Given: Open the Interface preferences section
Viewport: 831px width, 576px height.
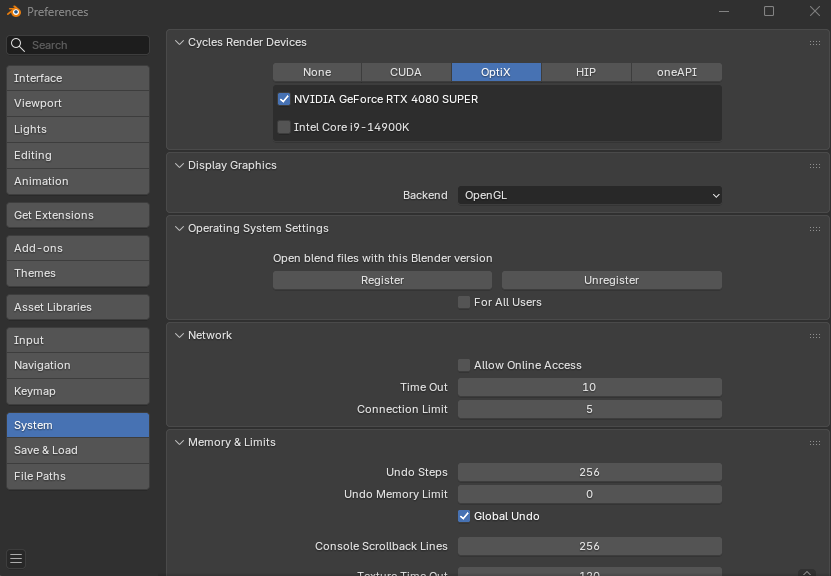Looking at the screenshot, I should click(78, 78).
